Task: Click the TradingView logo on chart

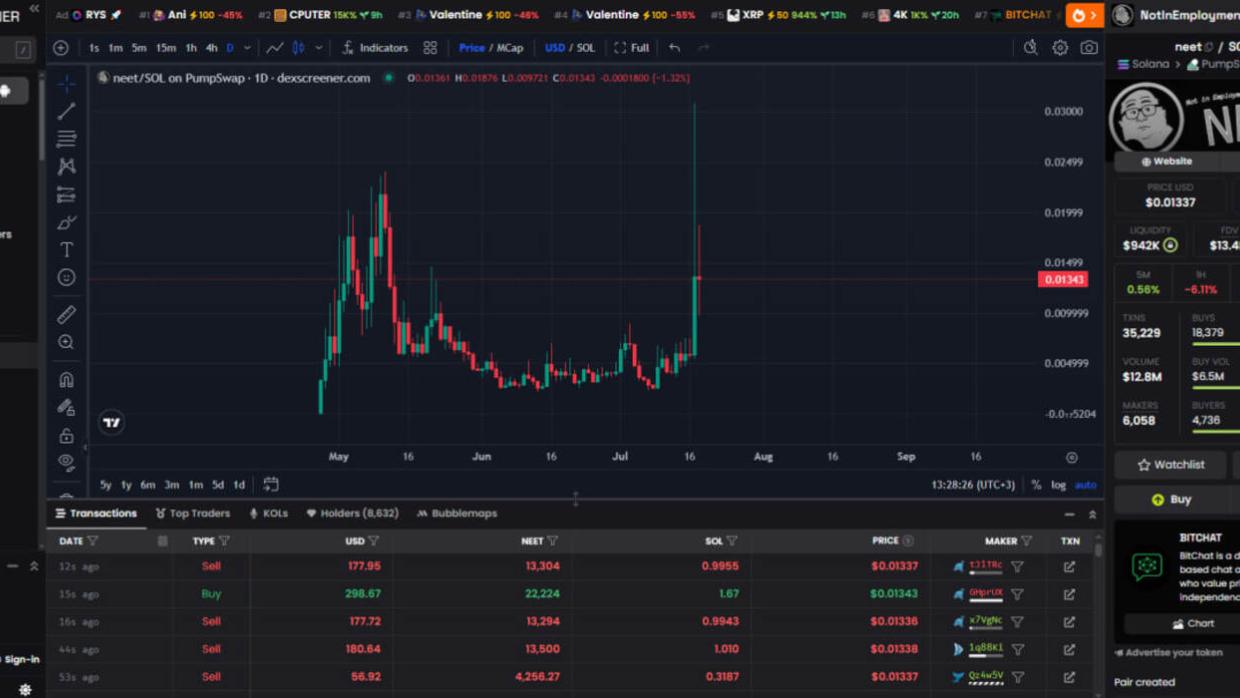Action: 112,422
